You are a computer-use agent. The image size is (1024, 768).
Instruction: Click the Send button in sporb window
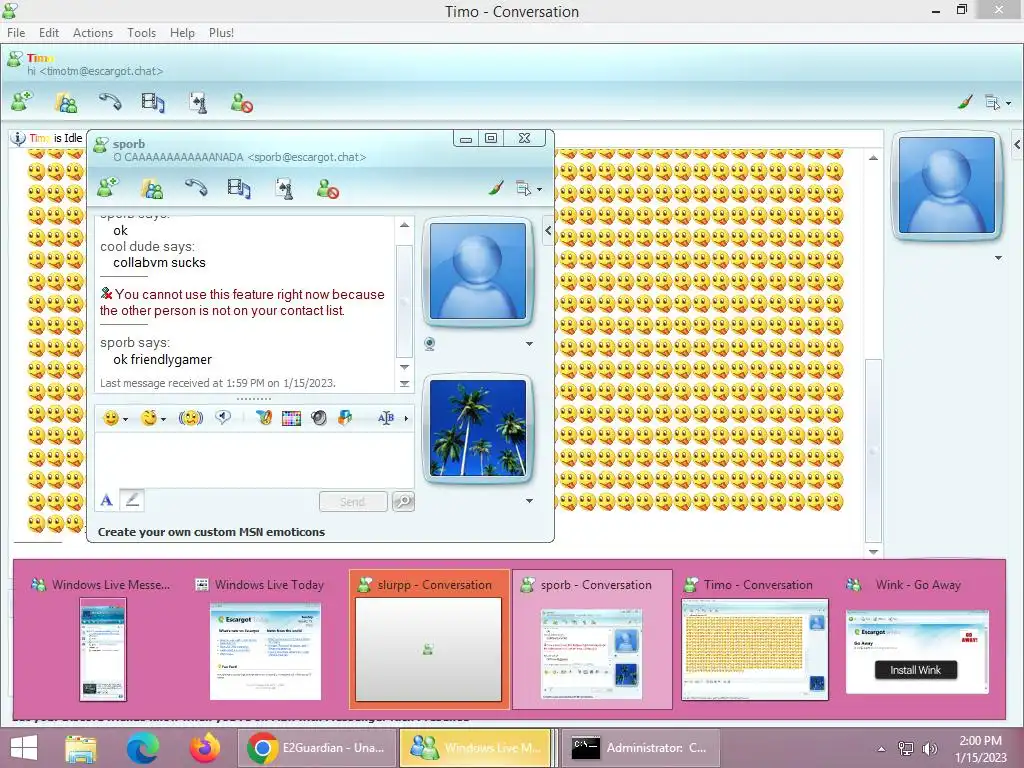[353, 502]
